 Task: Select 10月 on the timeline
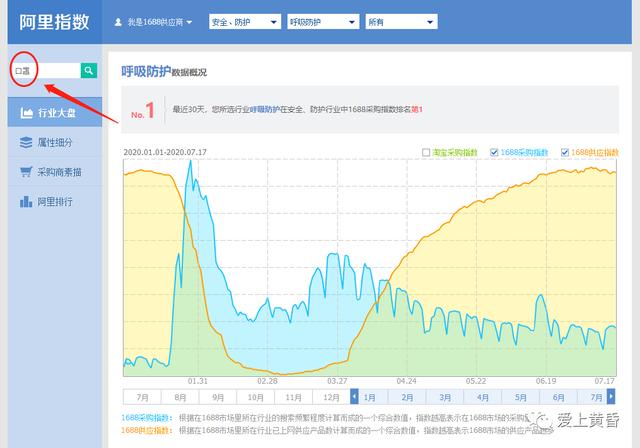[256, 397]
